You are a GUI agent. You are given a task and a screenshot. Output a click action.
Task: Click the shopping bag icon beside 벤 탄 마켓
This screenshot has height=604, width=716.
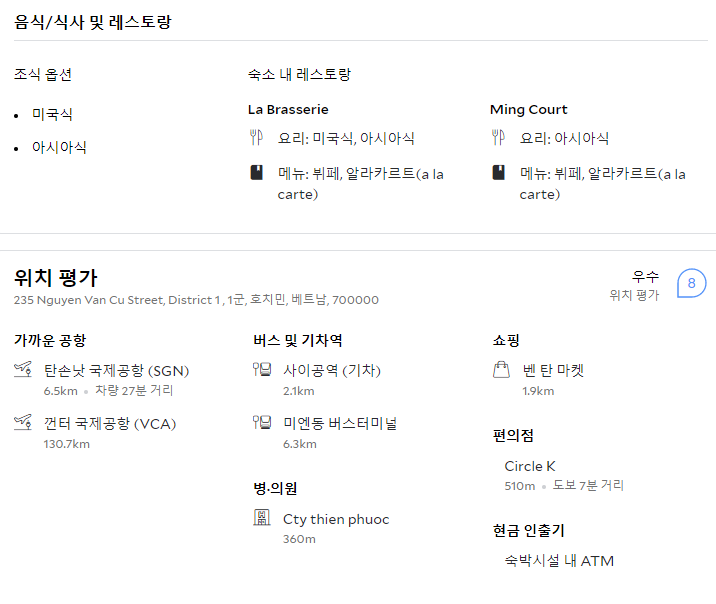pyautogui.click(x=501, y=370)
